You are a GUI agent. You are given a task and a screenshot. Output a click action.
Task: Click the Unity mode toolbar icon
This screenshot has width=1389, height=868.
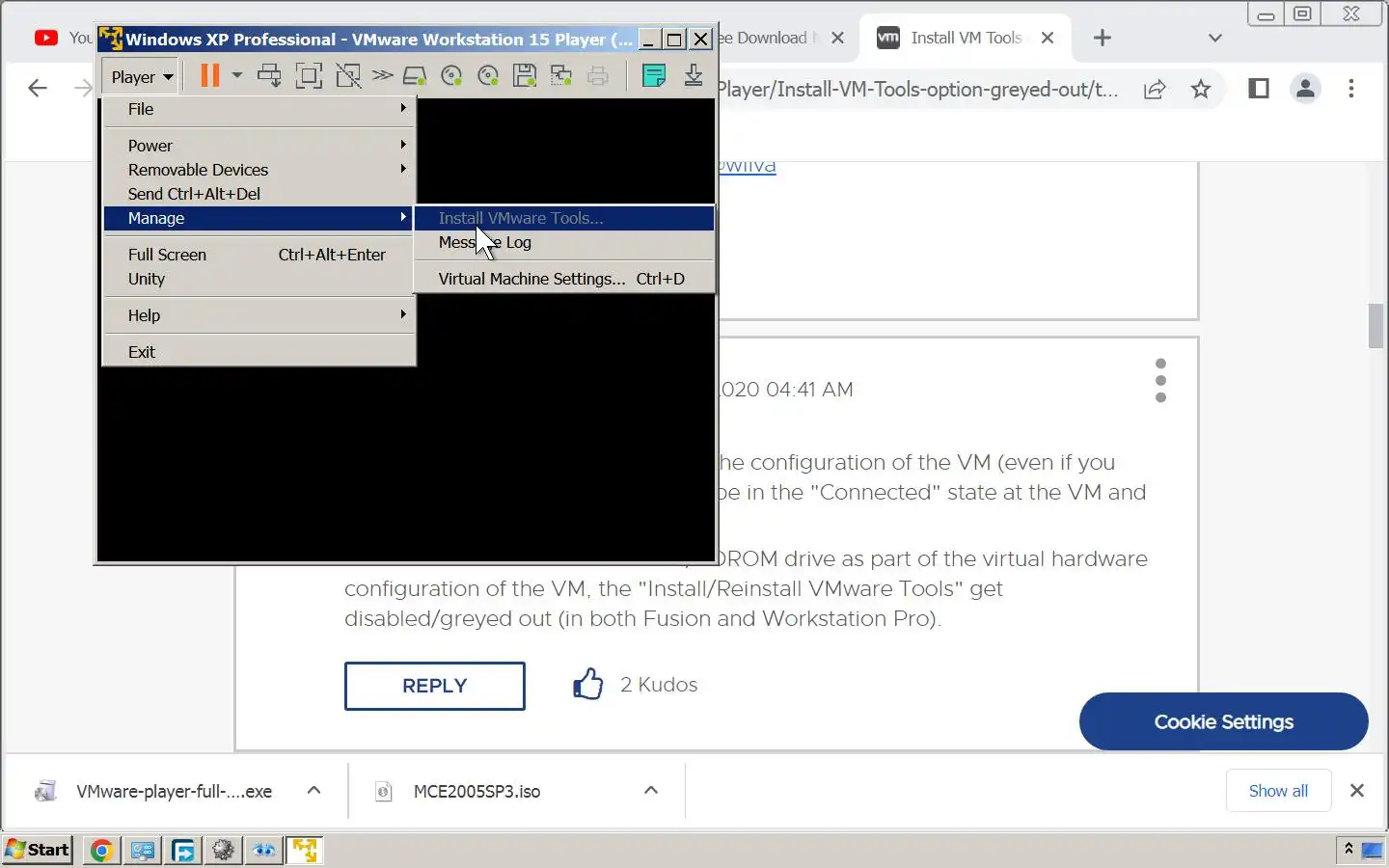(x=347, y=75)
